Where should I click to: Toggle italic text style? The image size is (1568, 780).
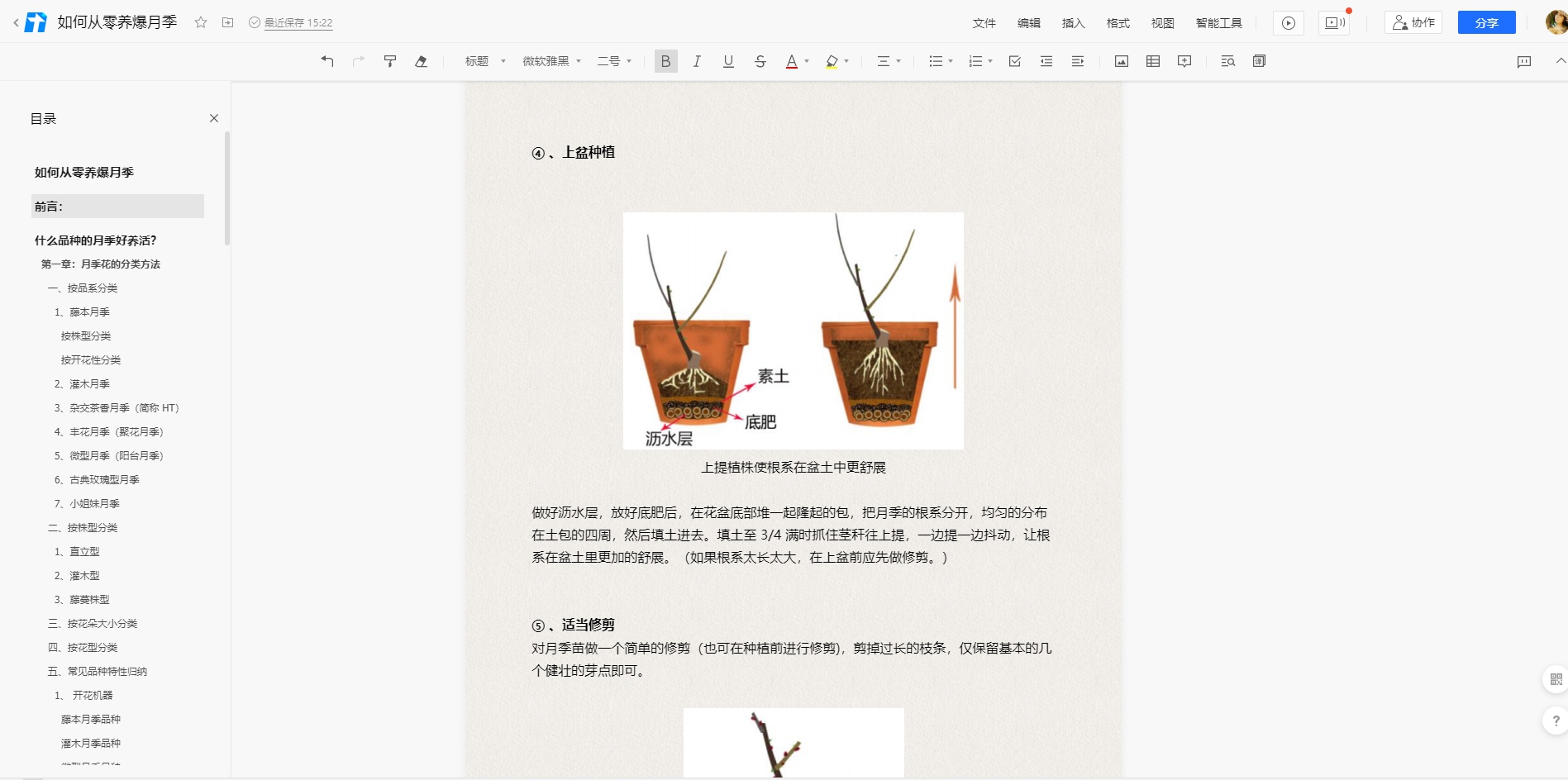click(697, 61)
